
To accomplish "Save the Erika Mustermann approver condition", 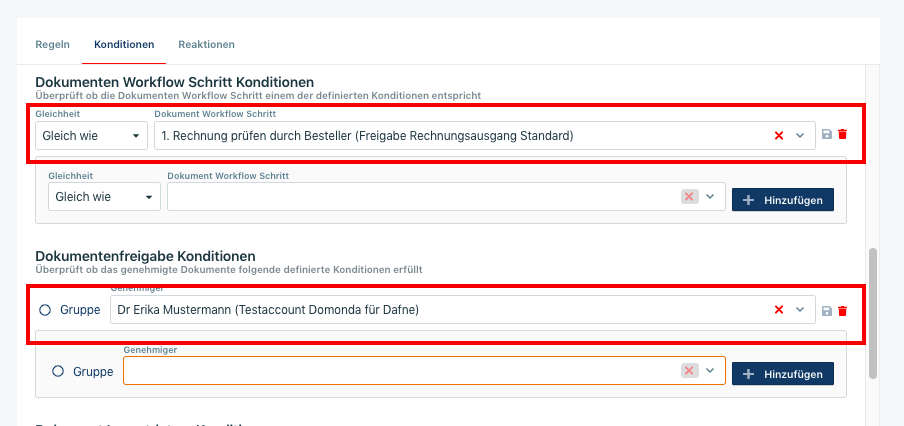I will 827,311.
